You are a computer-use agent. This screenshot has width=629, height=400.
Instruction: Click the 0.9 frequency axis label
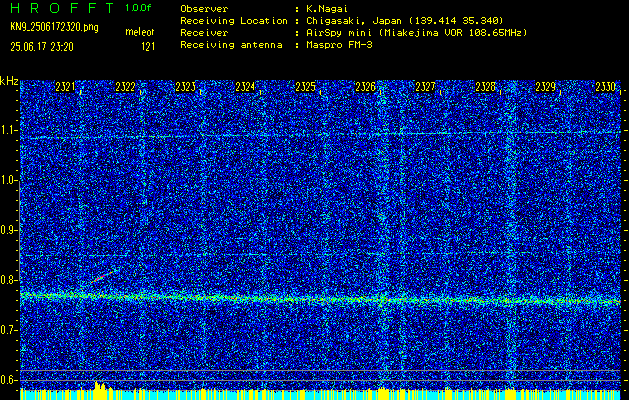tap(9, 230)
